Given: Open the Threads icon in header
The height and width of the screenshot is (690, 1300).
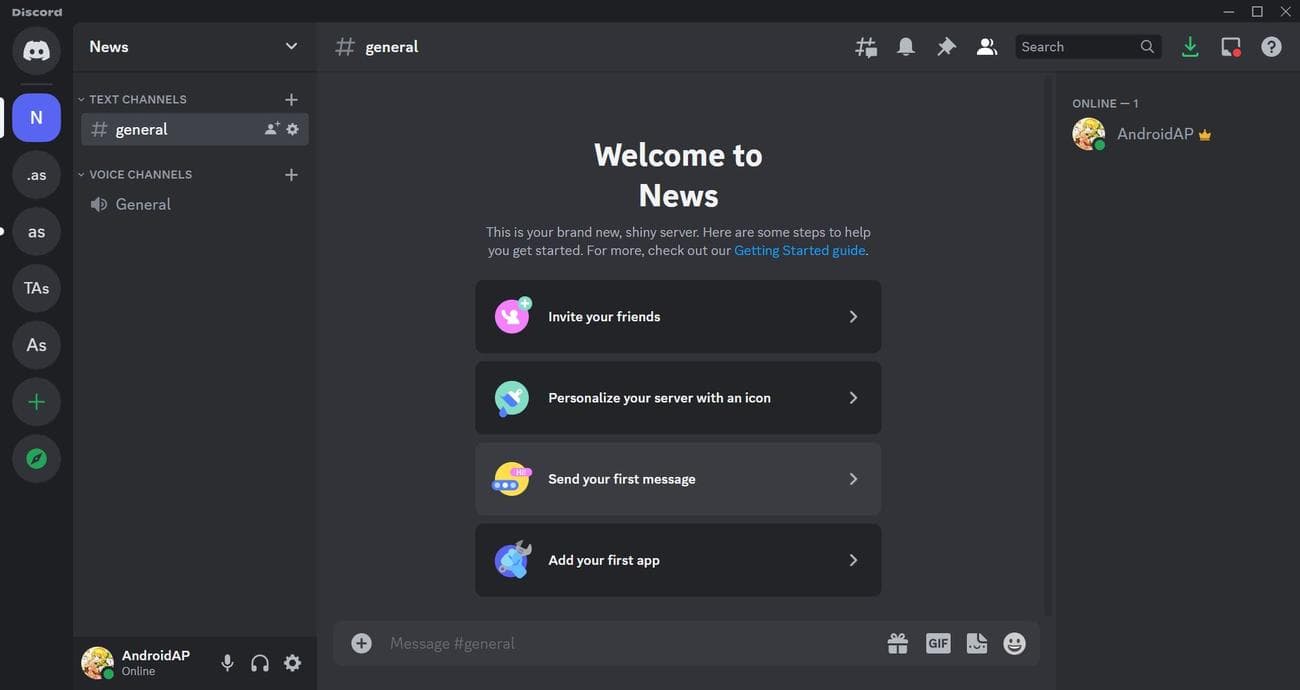Looking at the screenshot, I should 866,47.
